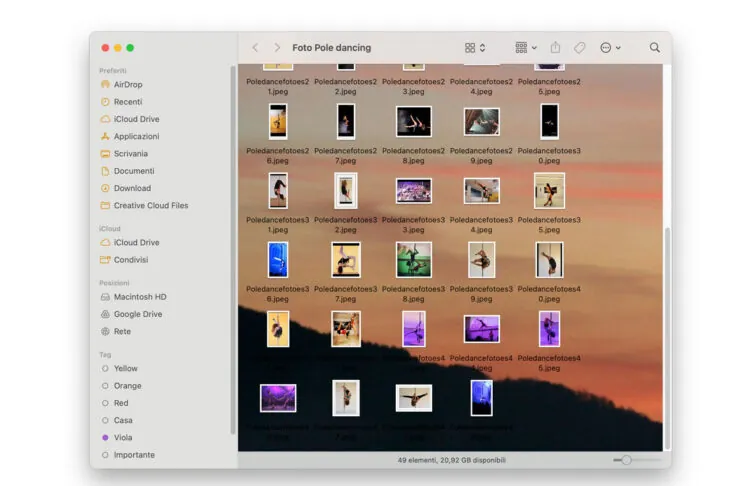The image size is (741, 486).
Task: Select the Poledancefotoes28.jpeg thumbnail
Action: [413, 122]
